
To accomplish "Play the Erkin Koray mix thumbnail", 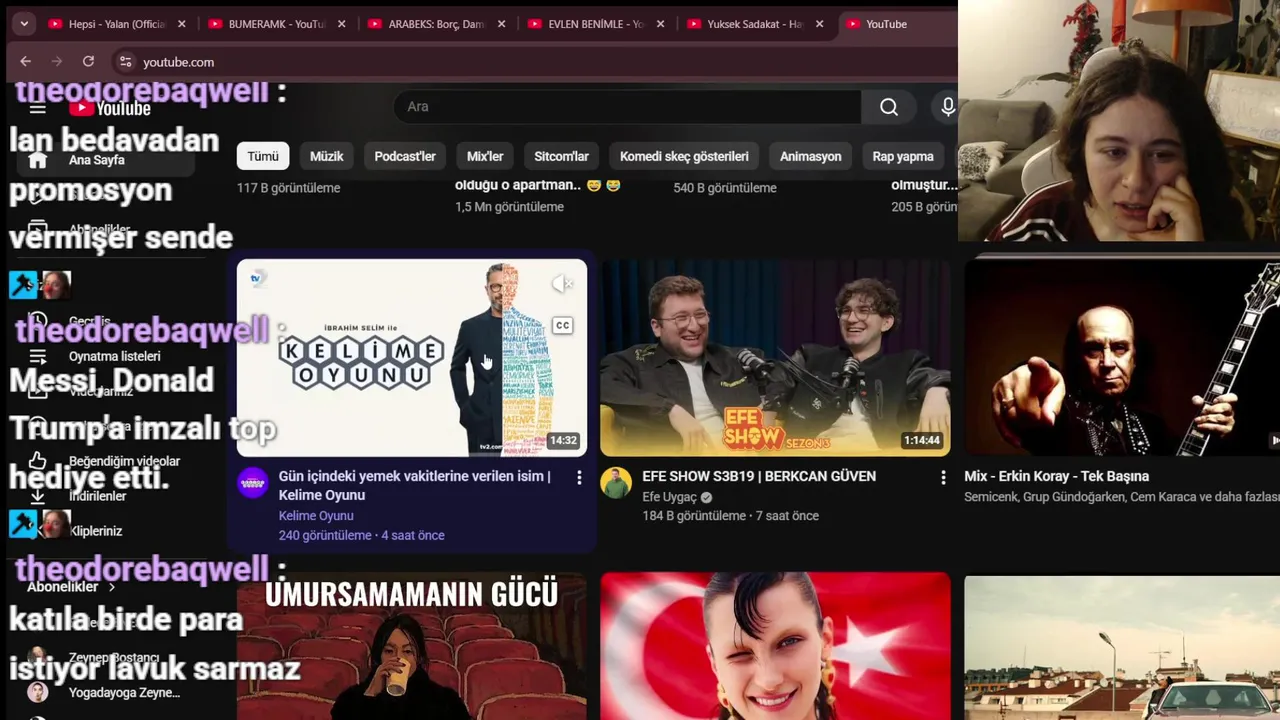I will point(1122,358).
